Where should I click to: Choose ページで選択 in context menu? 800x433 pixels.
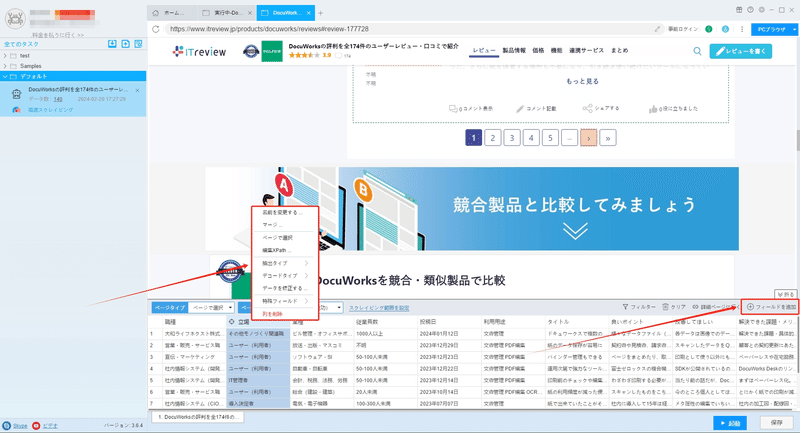[278, 238]
